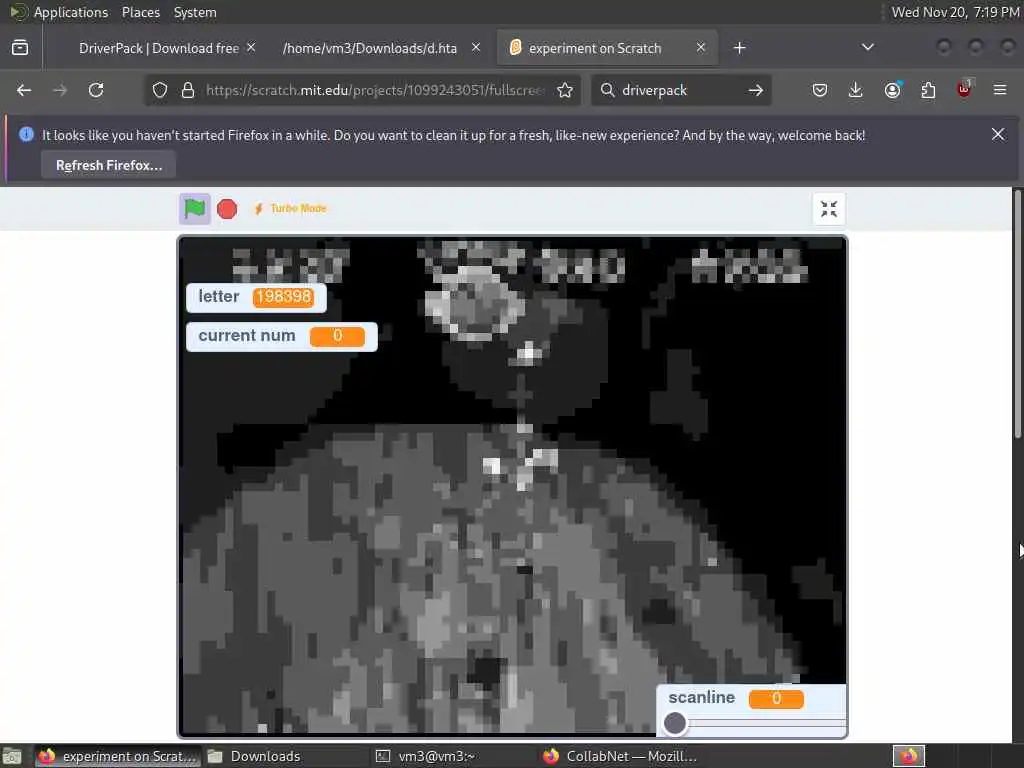Click the Scratch stage image
This screenshot has height=768, width=1024.
click(x=513, y=487)
